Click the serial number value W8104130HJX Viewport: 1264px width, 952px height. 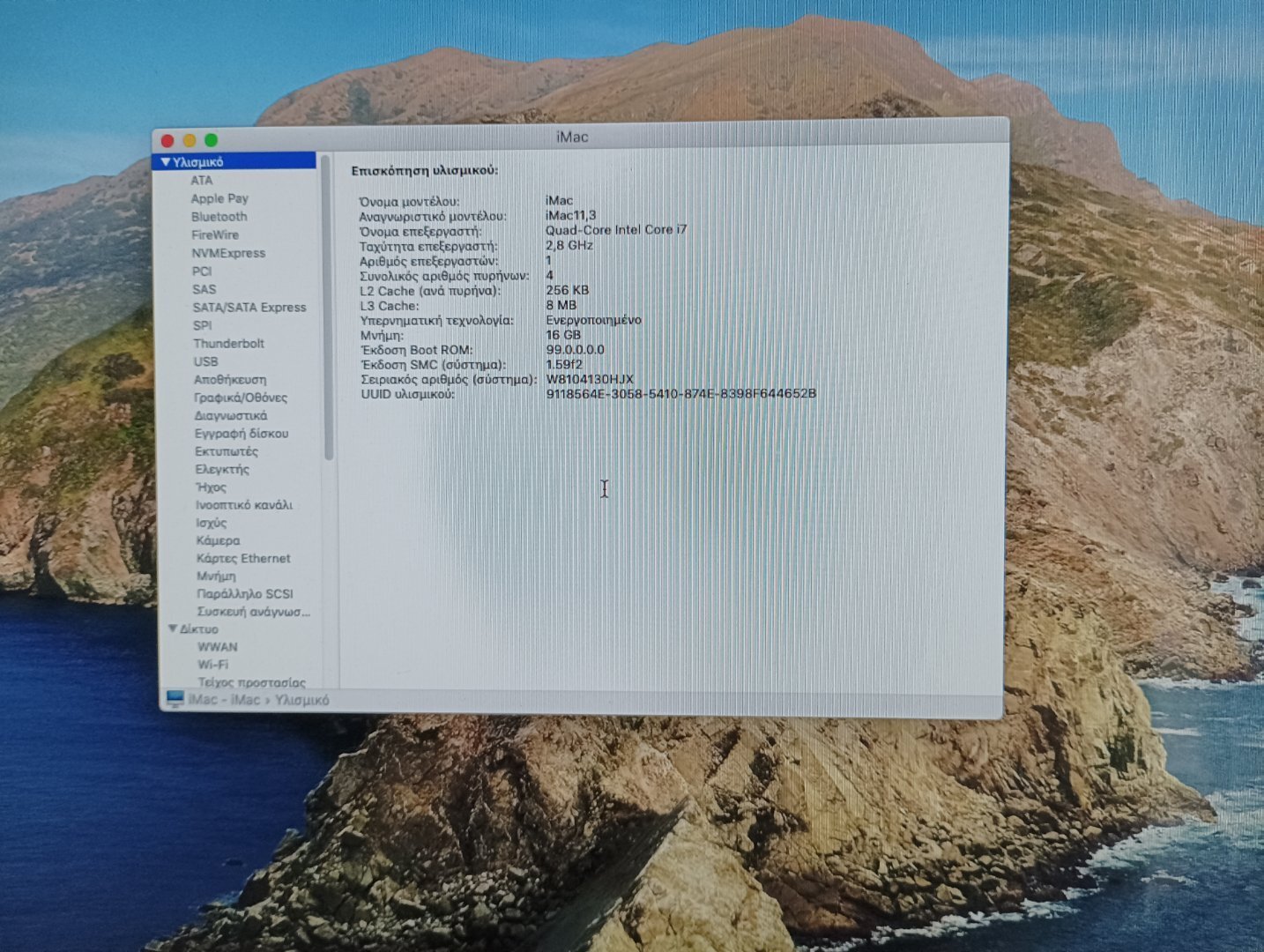590,379
